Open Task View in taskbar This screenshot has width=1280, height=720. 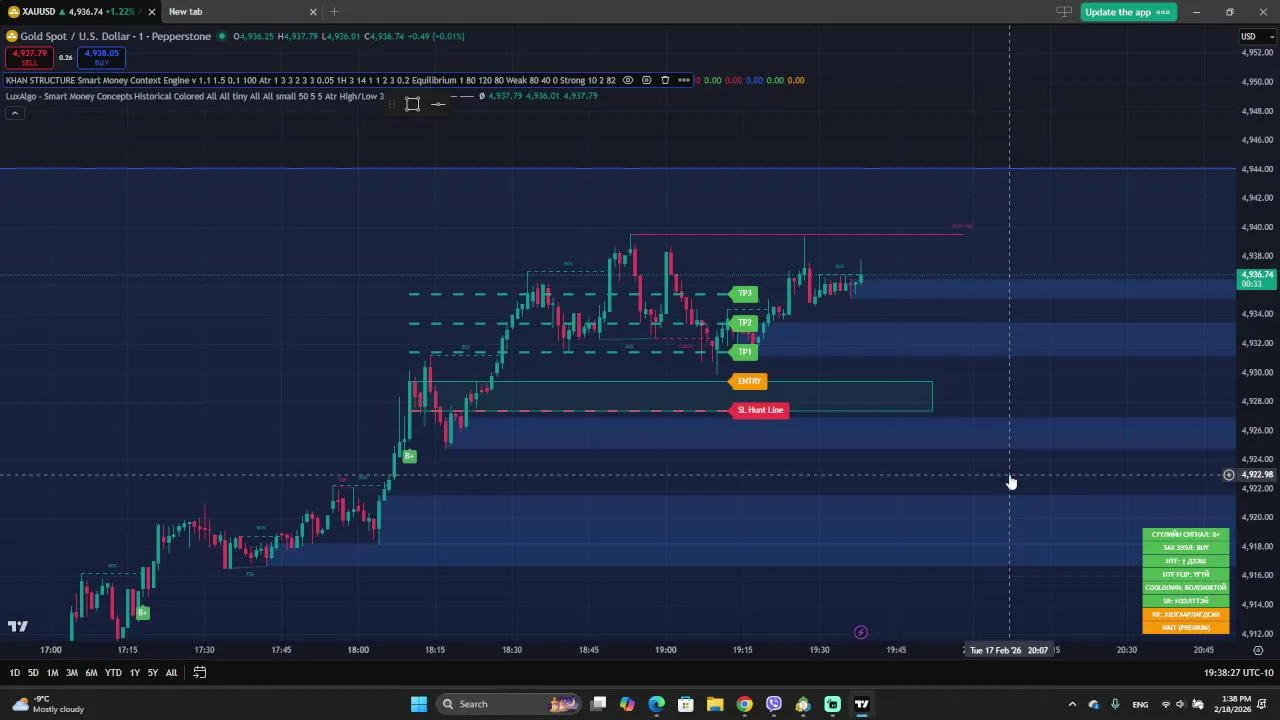coord(598,704)
